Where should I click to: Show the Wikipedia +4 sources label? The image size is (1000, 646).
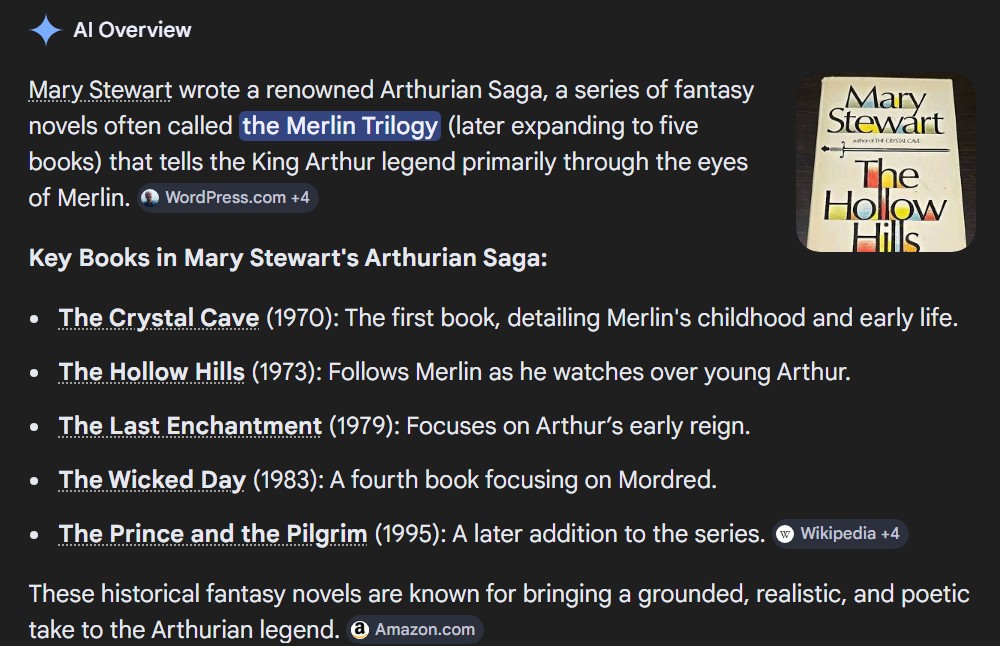point(850,534)
